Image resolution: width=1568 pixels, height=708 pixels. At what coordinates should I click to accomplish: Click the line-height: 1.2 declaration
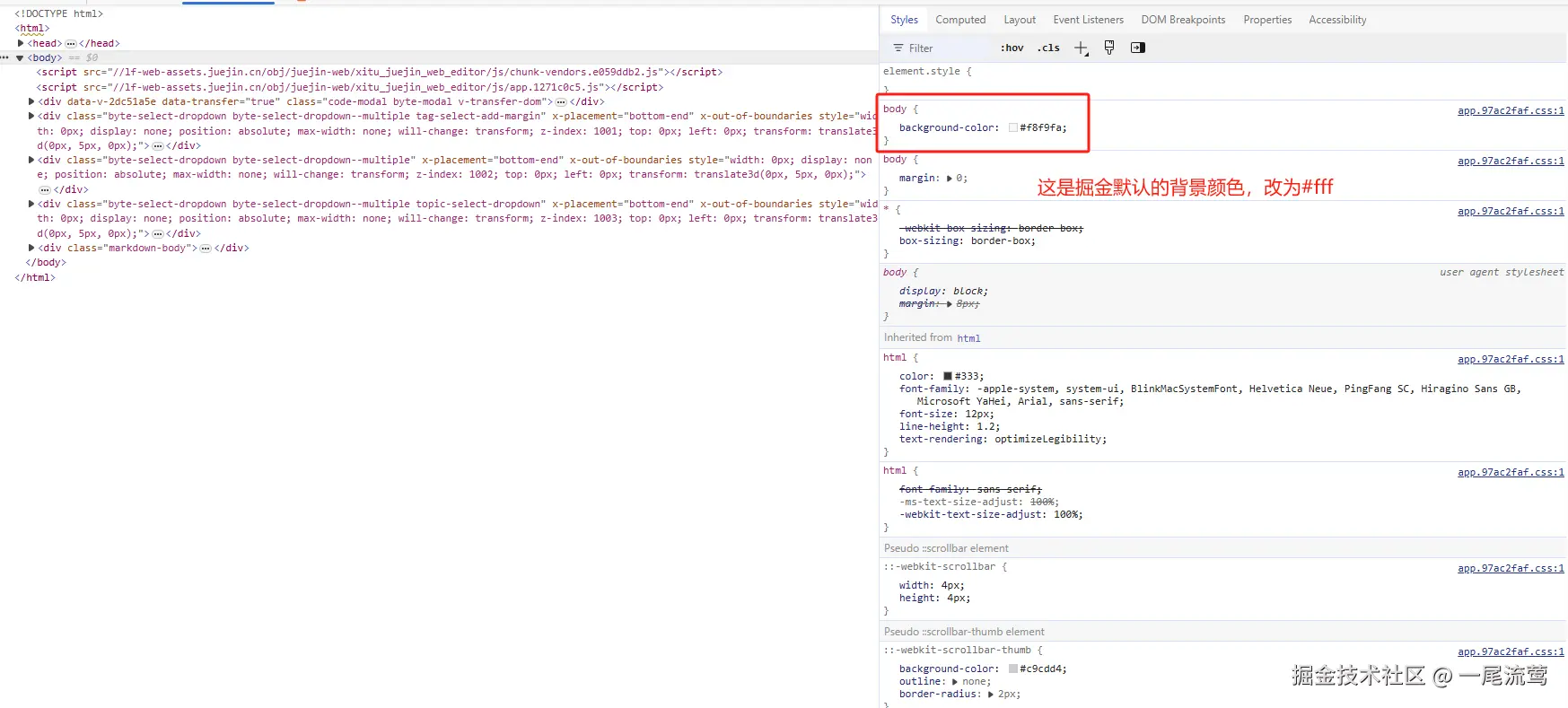pos(950,426)
